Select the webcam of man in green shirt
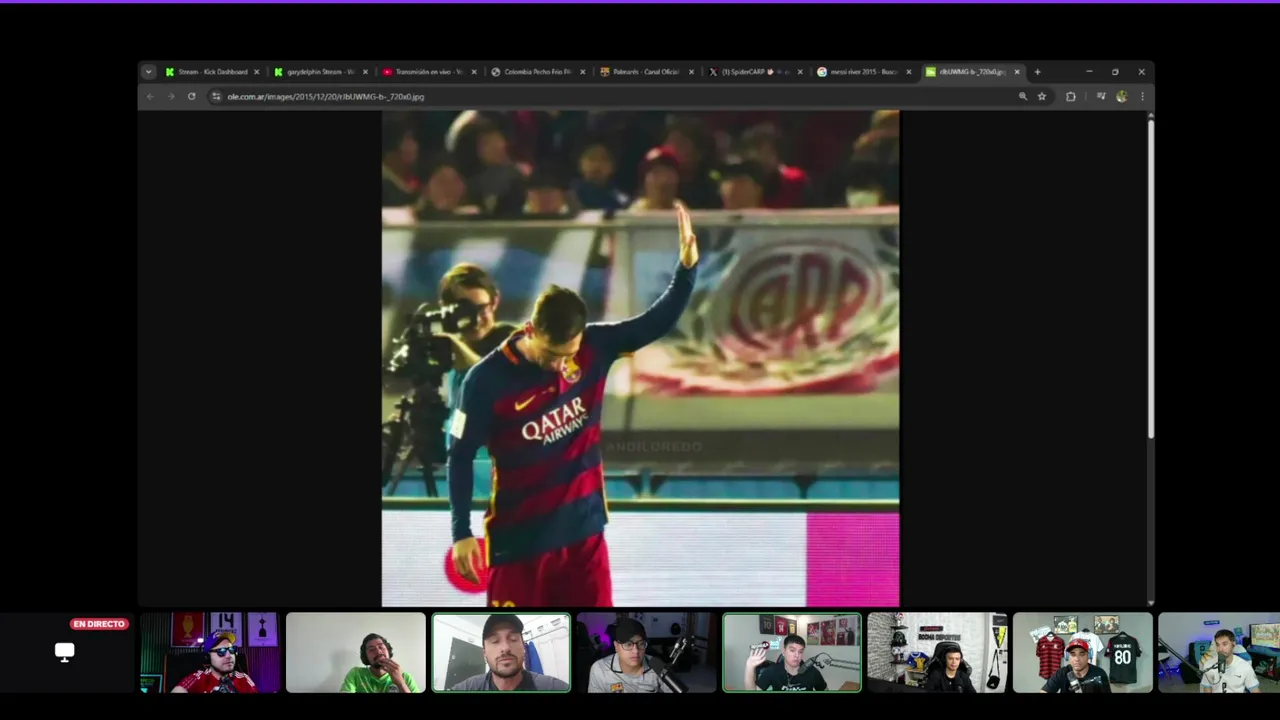The image size is (1280, 720). tap(355, 652)
